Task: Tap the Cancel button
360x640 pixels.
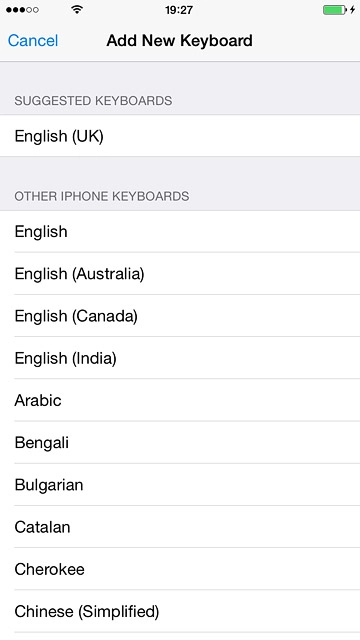Action: 33,41
